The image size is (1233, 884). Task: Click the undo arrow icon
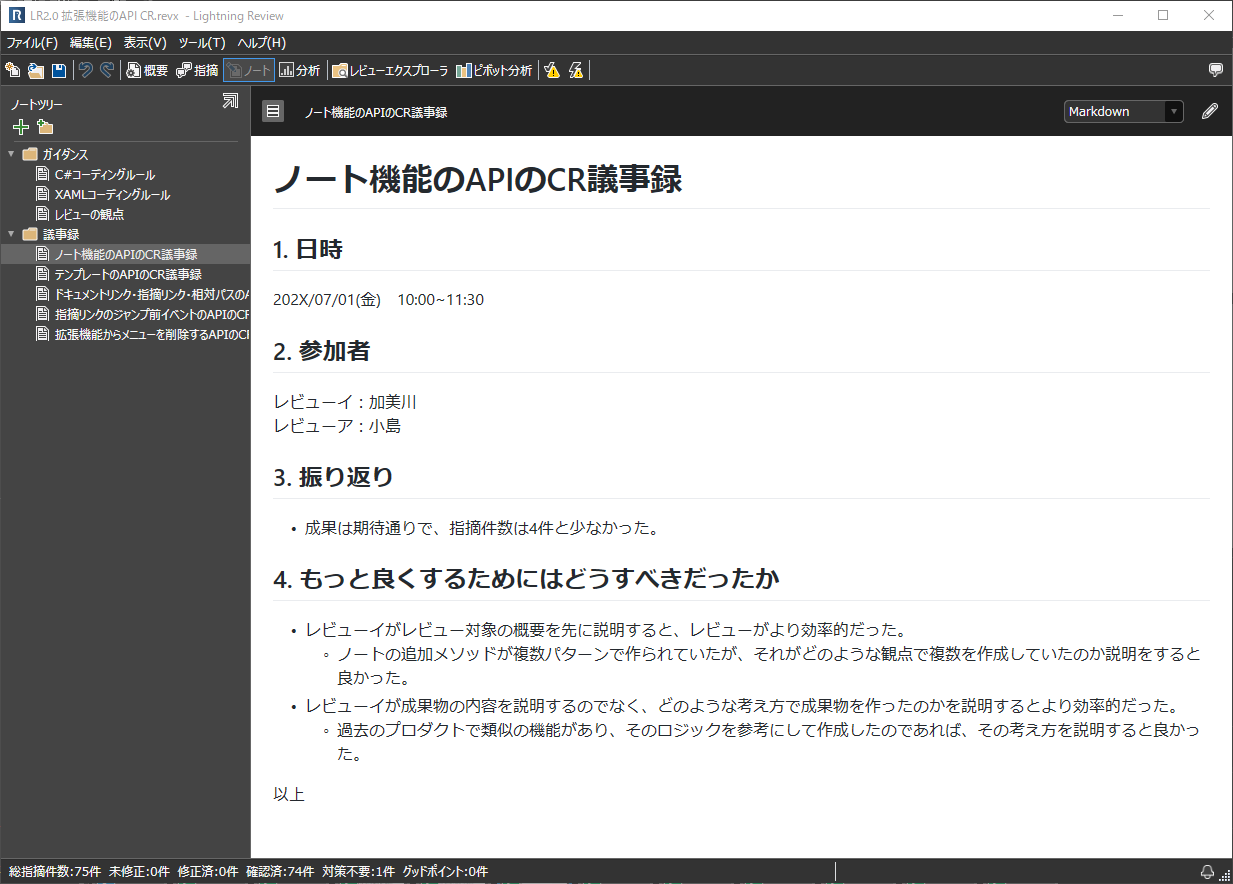click(86, 70)
